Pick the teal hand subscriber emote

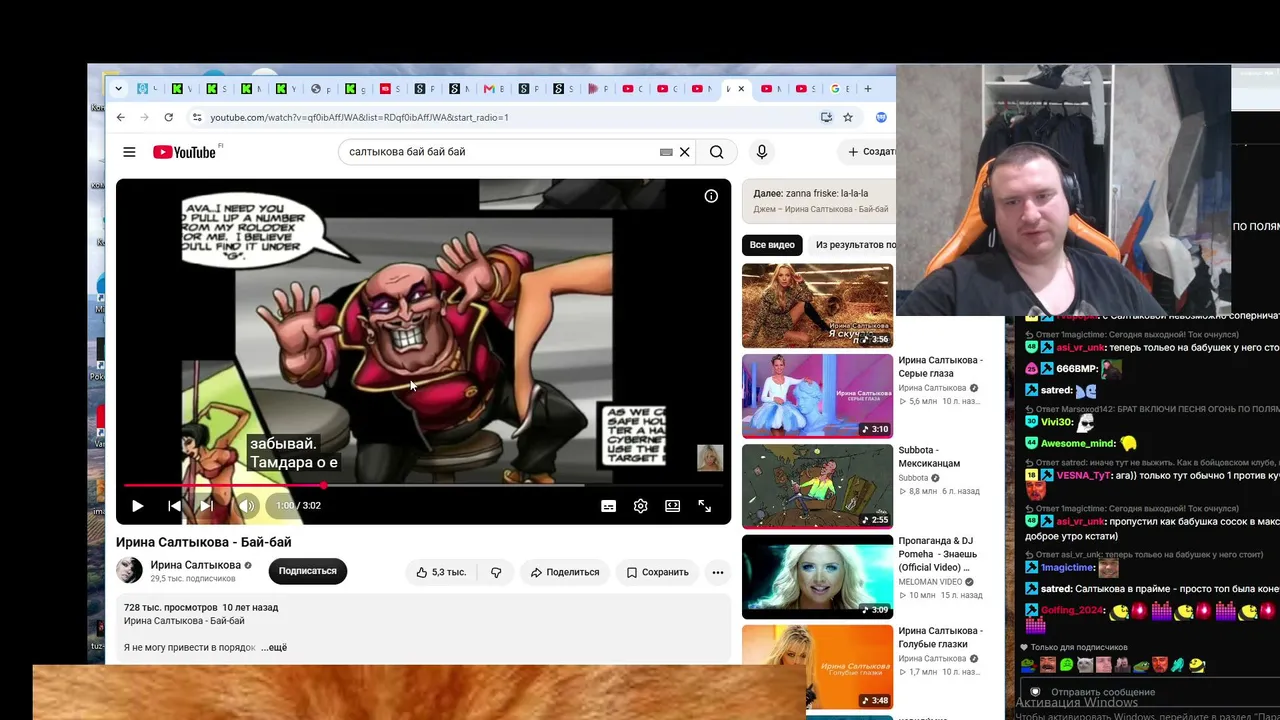1178,665
